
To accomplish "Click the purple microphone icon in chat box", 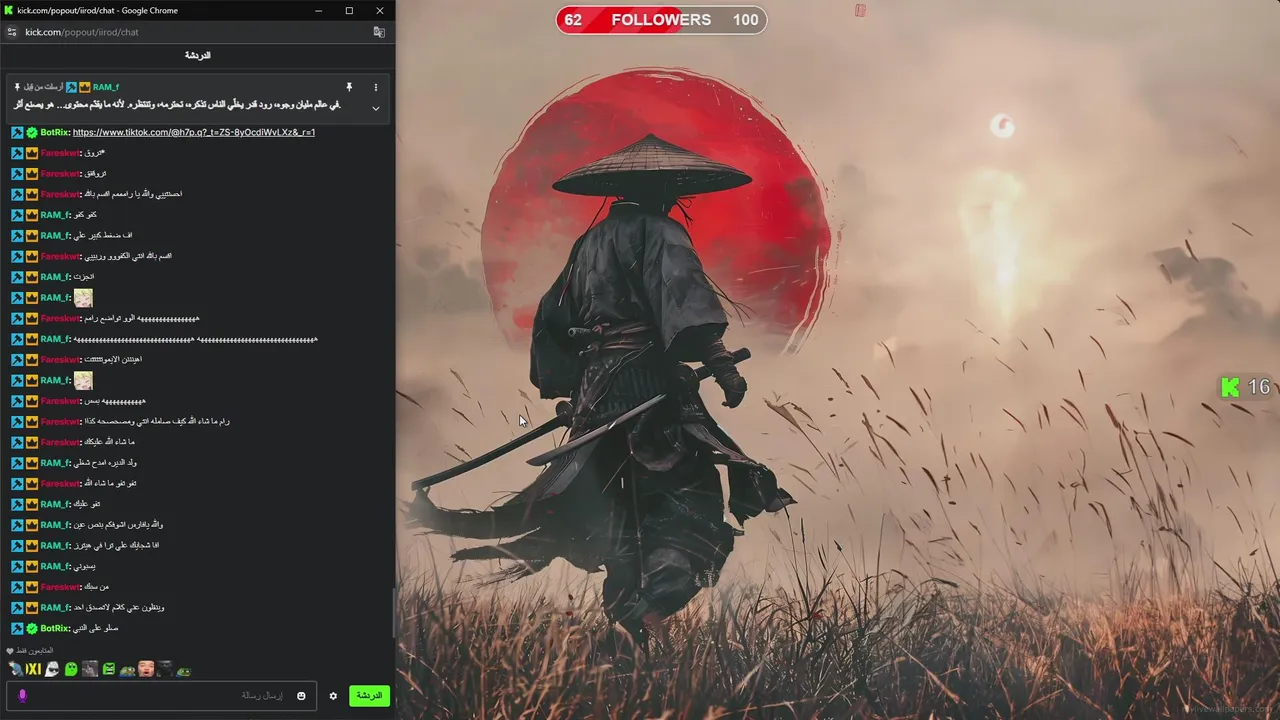I will pyautogui.click(x=22, y=695).
